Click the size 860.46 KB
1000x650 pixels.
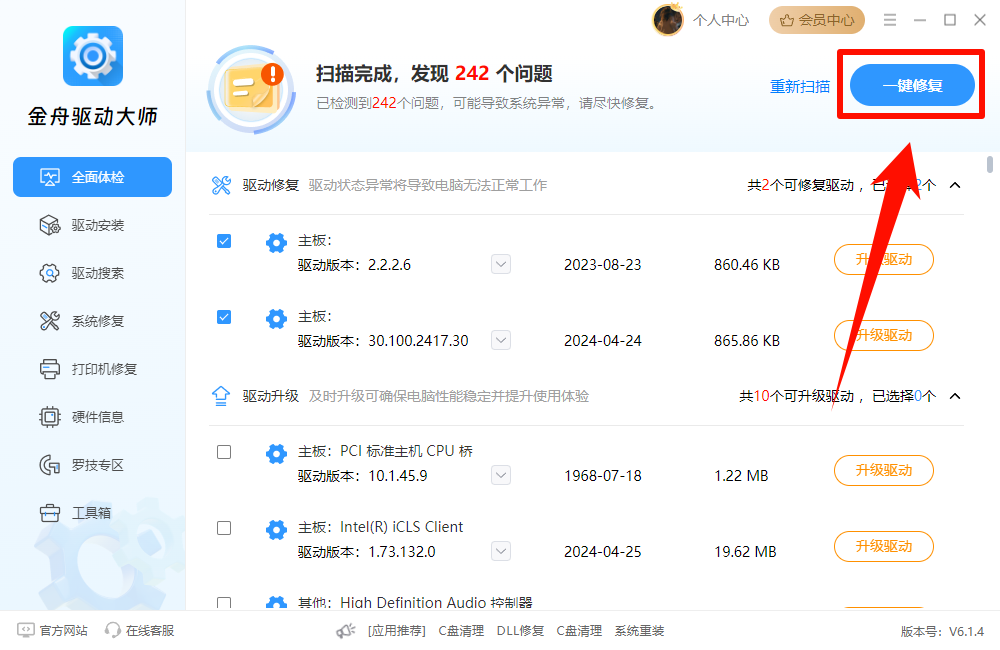(x=747, y=265)
